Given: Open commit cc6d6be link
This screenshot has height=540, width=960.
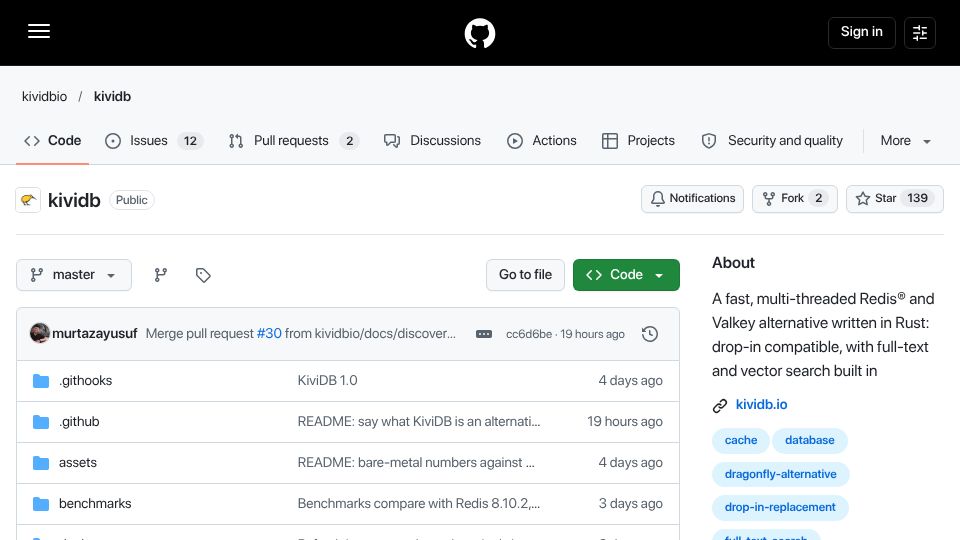Looking at the screenshot, I should coord(529,334).
